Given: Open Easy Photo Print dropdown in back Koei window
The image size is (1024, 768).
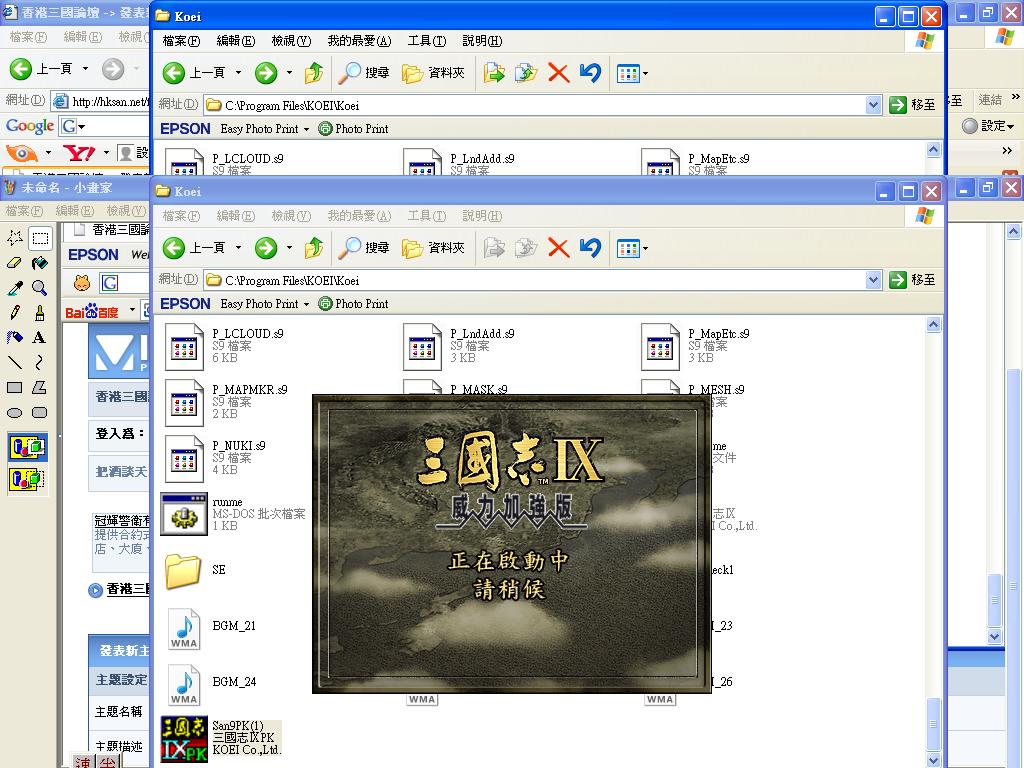Looking at the screenshot, I should (x=306, y=129).
